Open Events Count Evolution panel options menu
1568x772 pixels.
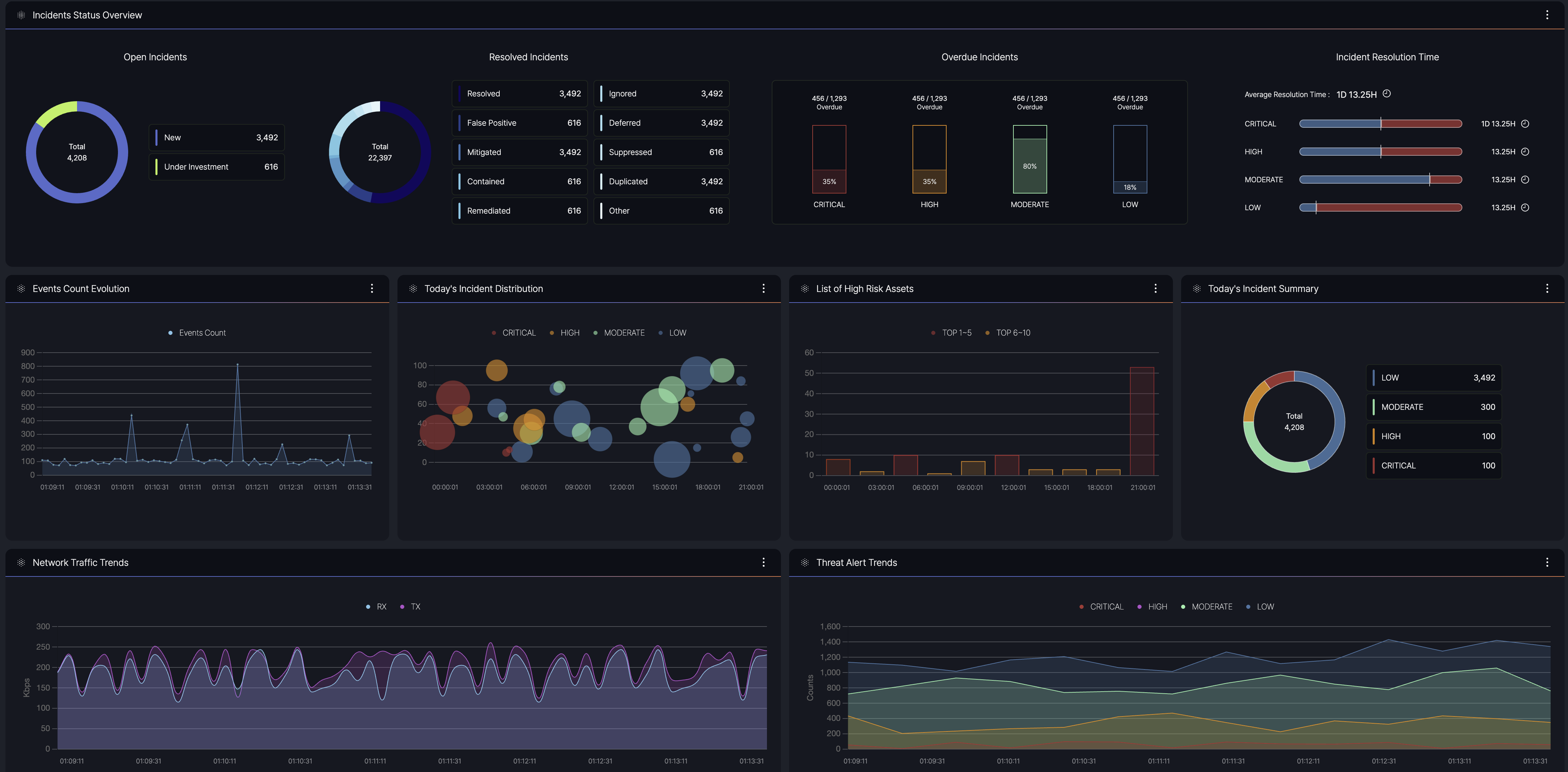point(372,289)
